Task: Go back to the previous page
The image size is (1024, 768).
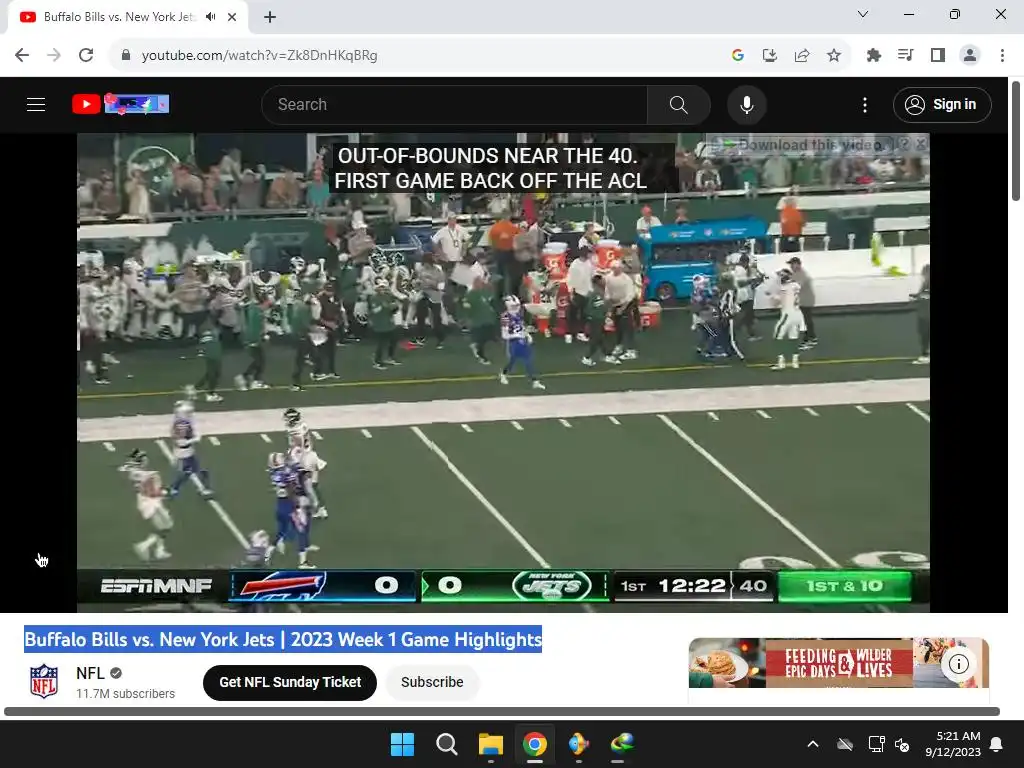Action: (x=22, y=56)
